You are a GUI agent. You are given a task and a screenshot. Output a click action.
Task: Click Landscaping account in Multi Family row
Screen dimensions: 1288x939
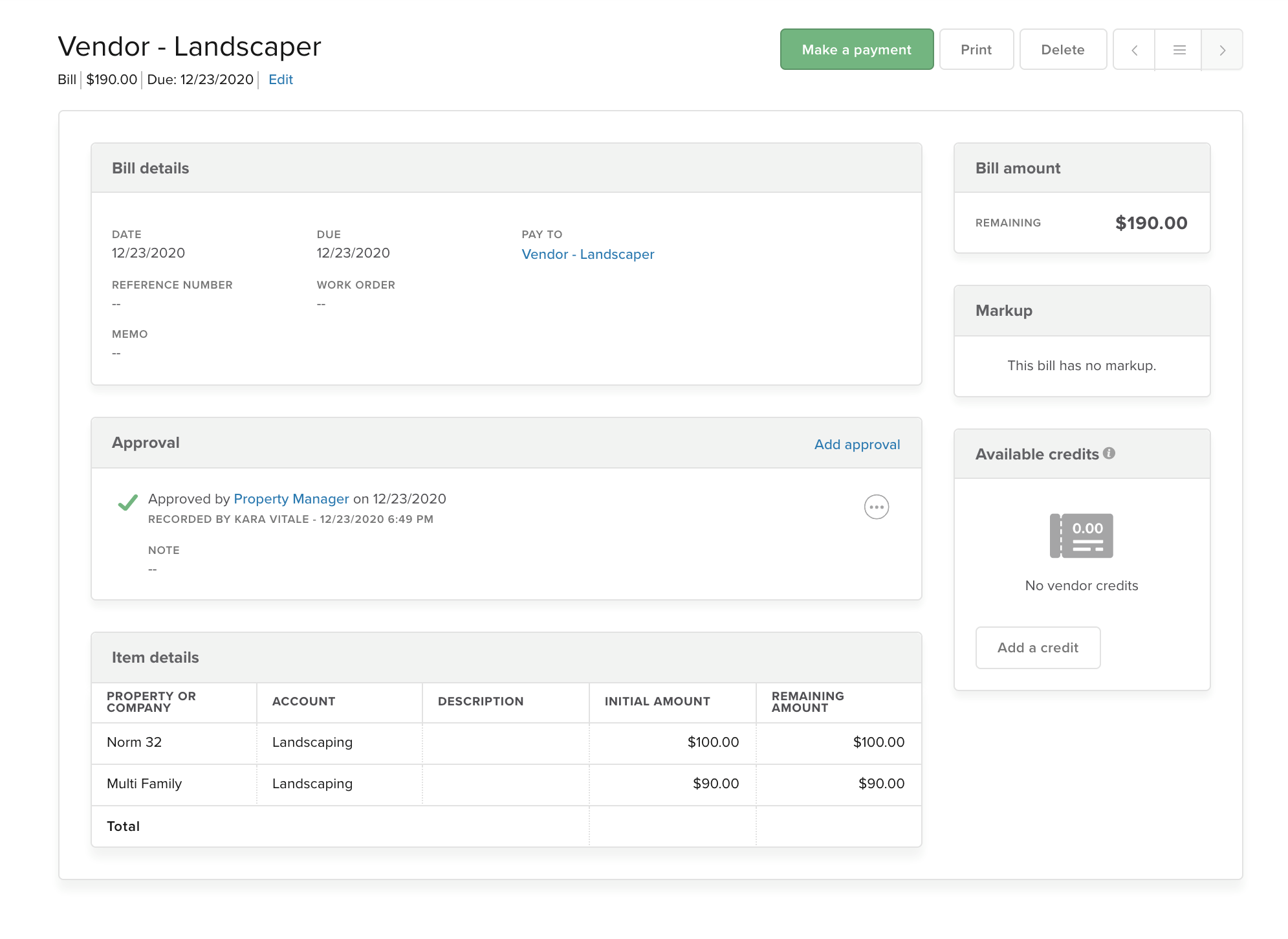(339, 784)
